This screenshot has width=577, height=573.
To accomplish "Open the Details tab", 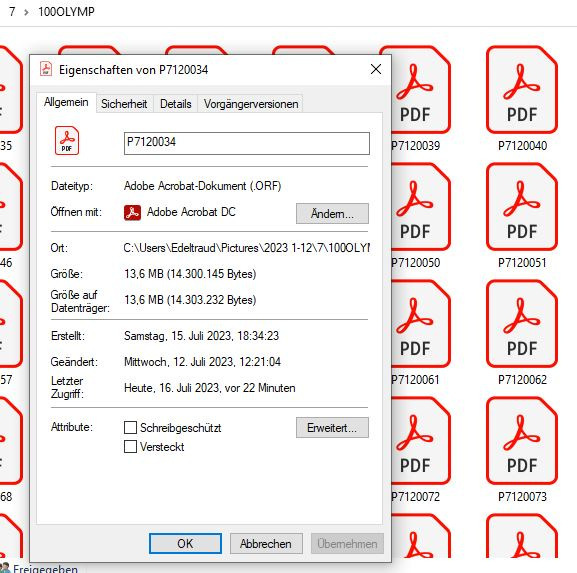I will click(x=176, y=104).
